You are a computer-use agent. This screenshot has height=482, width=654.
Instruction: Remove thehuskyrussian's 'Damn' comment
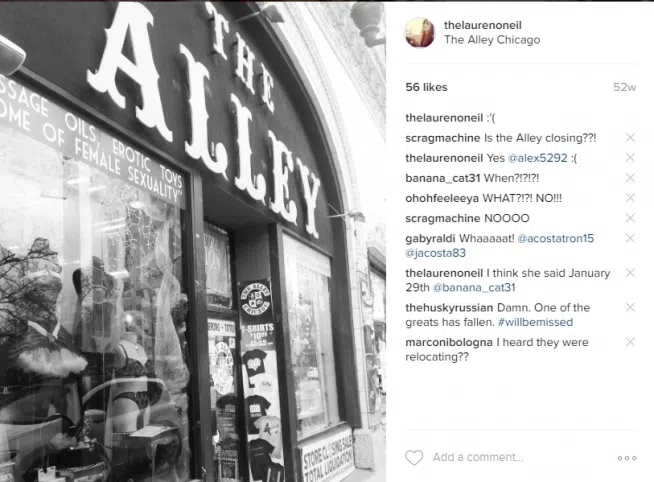click(630, 307)
